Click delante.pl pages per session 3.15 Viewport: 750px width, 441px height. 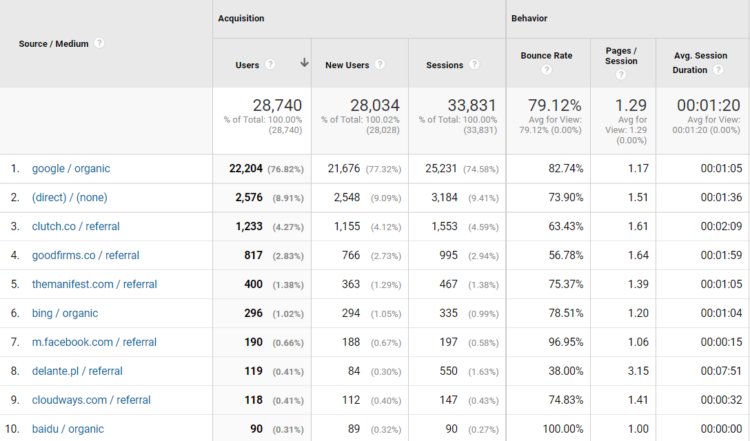(639, 371)
